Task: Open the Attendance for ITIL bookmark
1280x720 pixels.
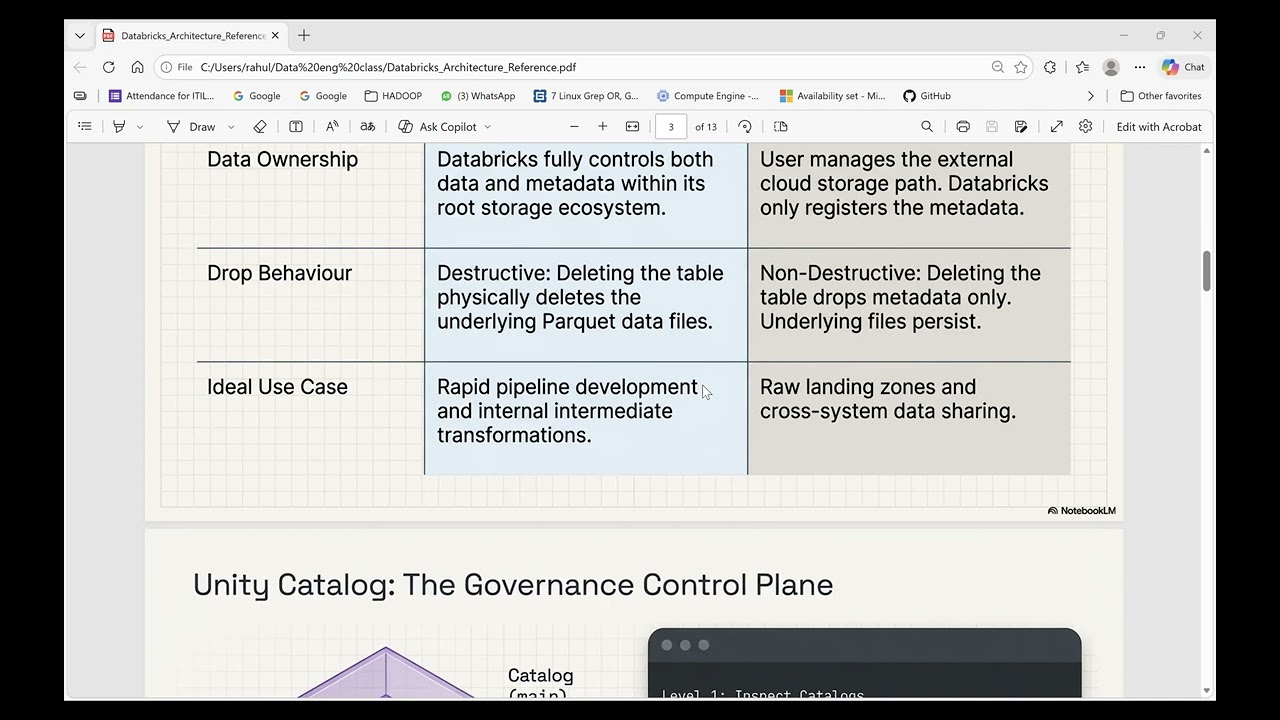Action: [x=162, y=96]
